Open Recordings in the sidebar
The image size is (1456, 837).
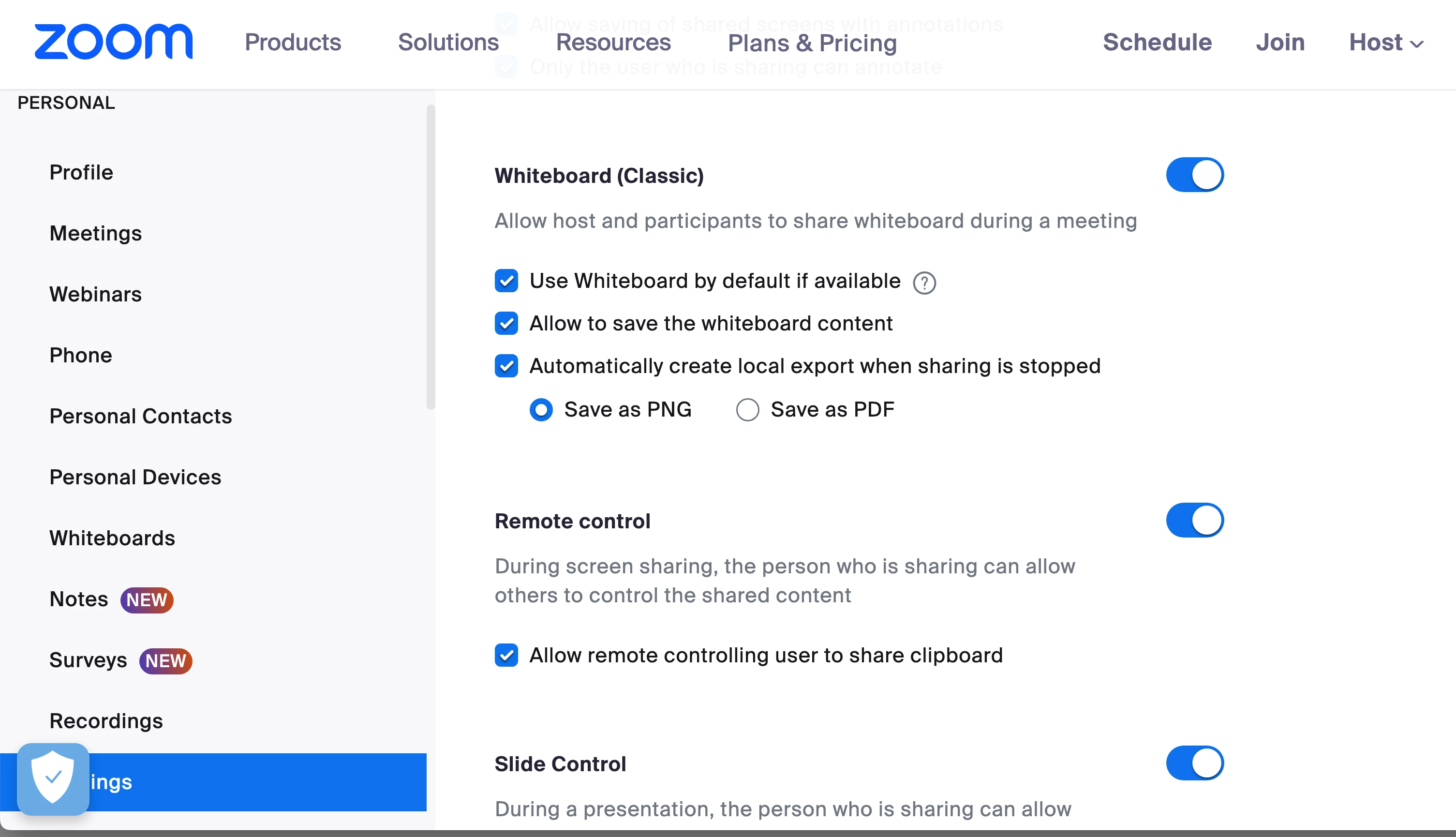coord(106,721)
